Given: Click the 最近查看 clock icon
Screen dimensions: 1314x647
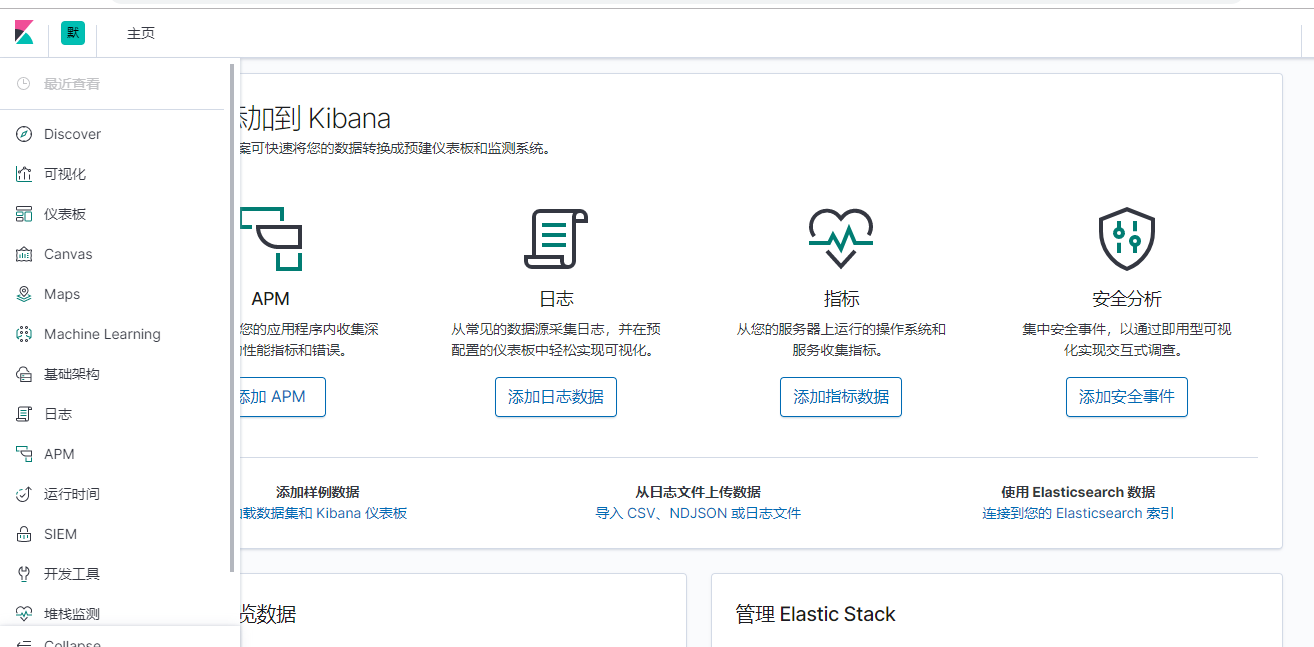Looking at the screenshot, I should coord(24,84).
